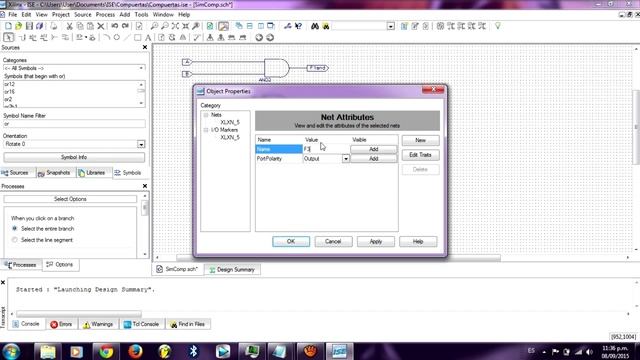This screenshot has width=640, height=360.
Task: Click the context help arrow icon
Action: pyautogui.click(x=298, y=26)
